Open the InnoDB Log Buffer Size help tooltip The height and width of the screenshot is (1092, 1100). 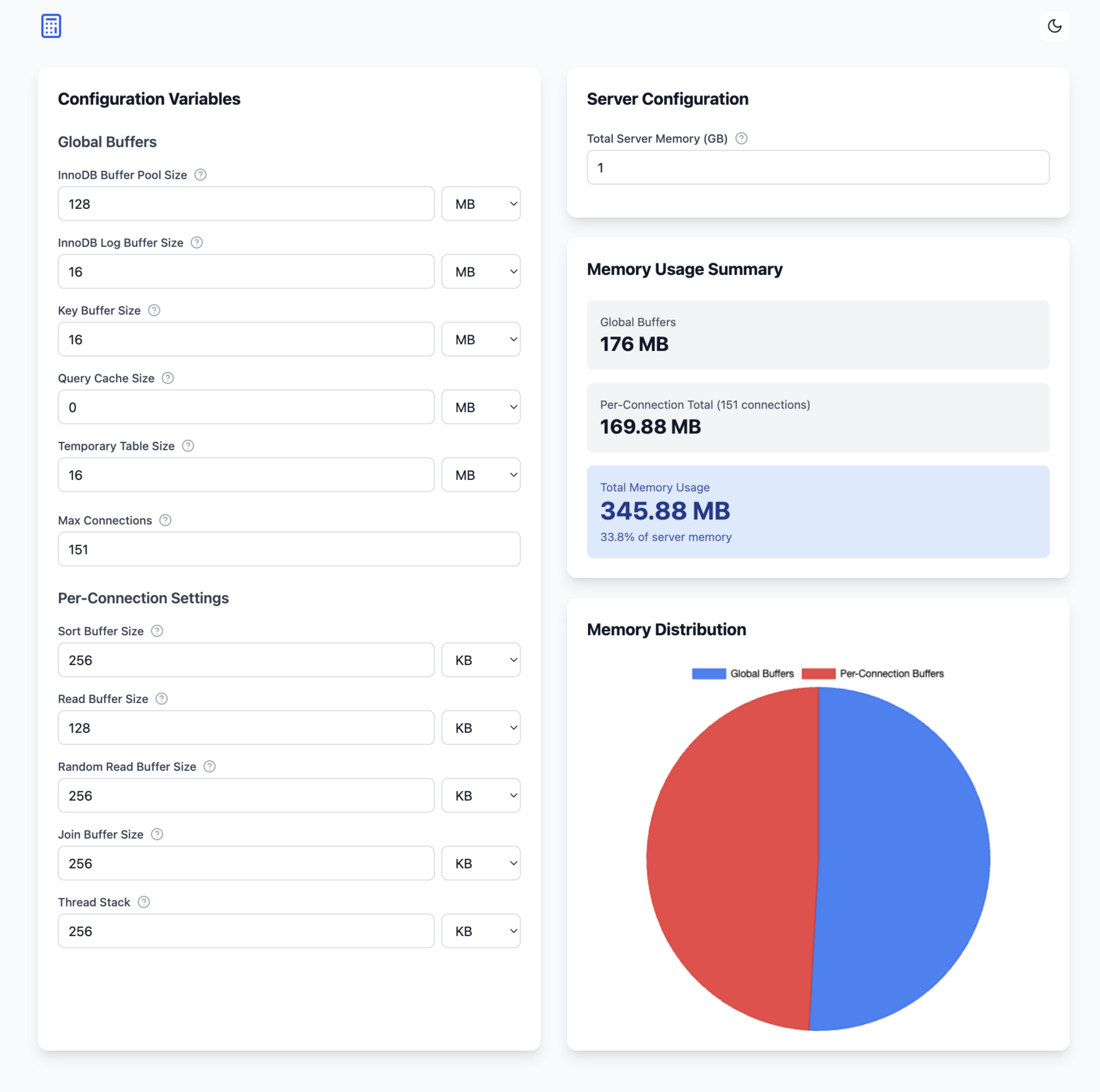click(196, 242)
